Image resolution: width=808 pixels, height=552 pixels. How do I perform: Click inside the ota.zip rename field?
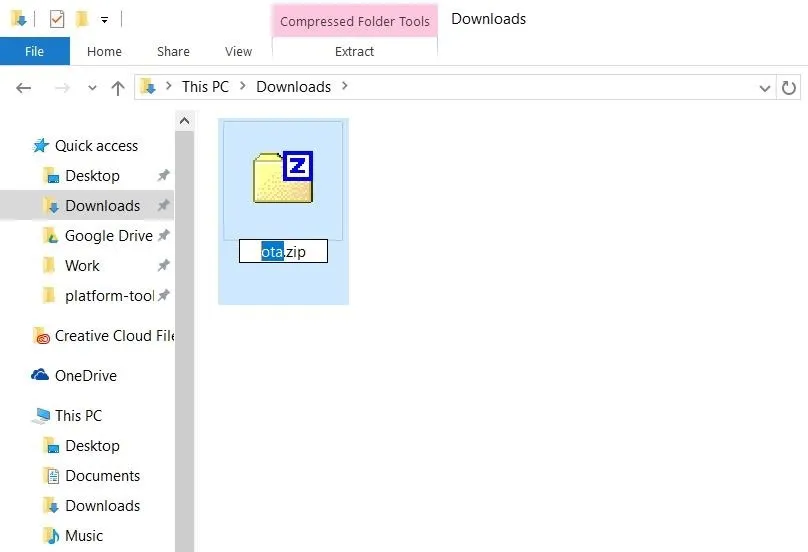[x=283, y=251]
